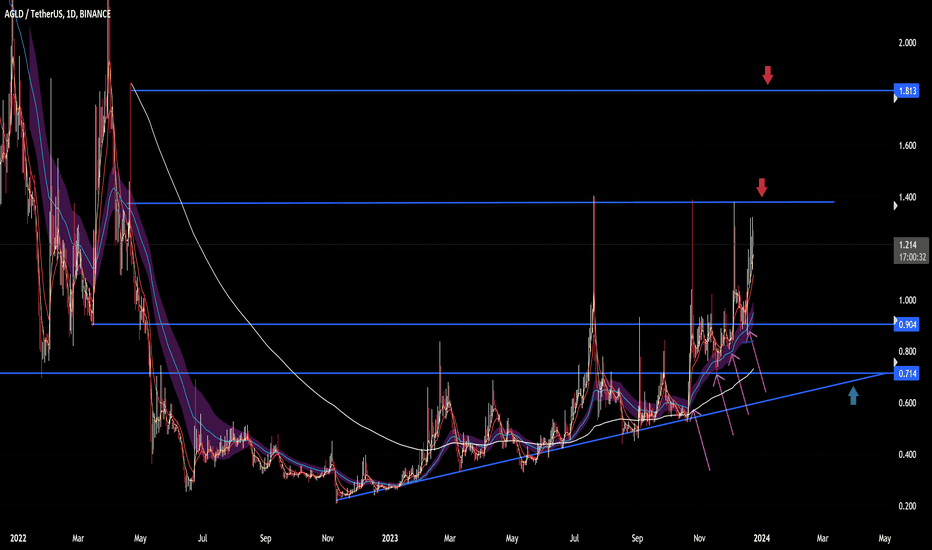Viewport: 932px width, 550px height.
Task: Click the 0.200 price axis label
Action: point(907,506)
